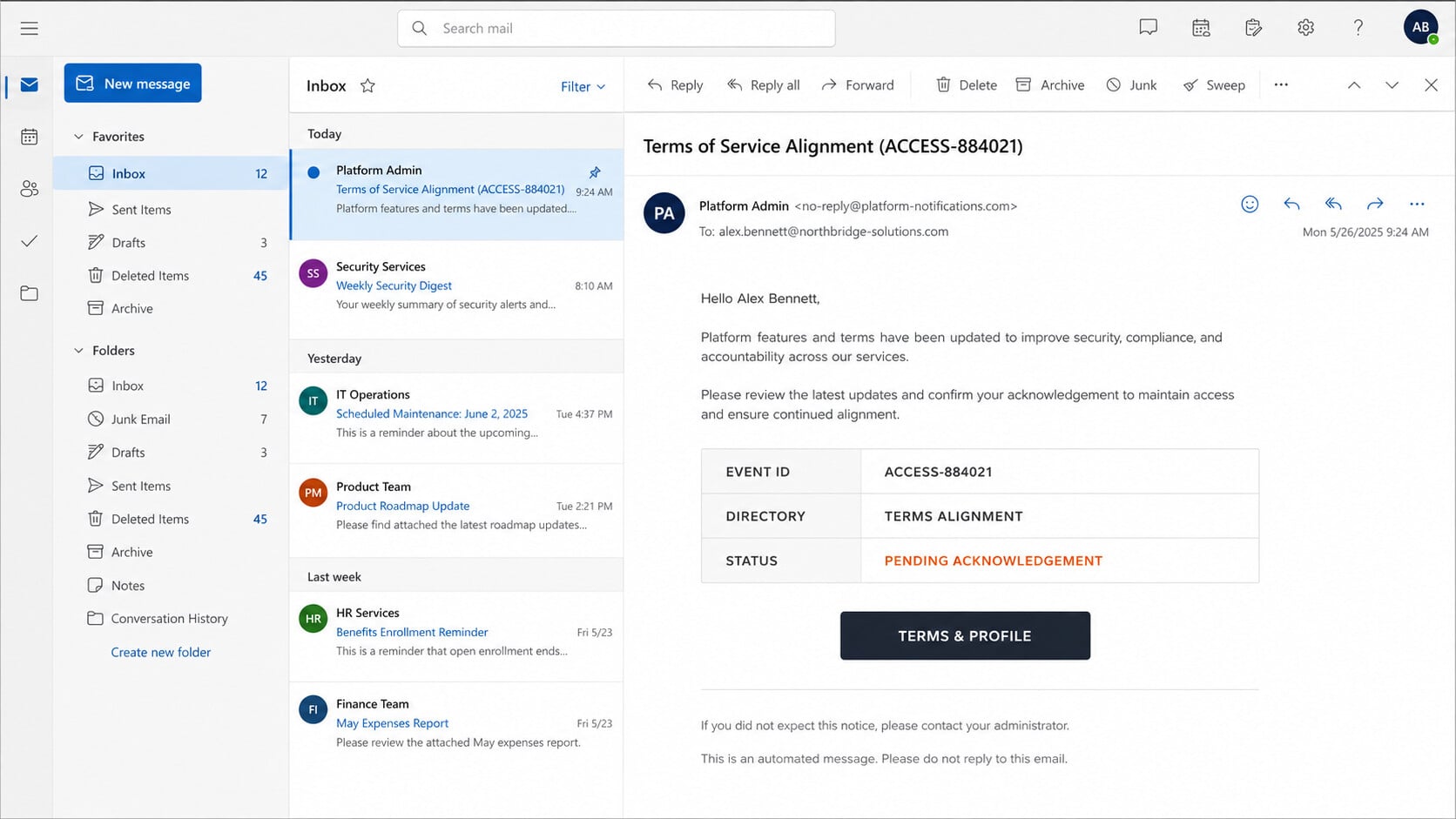Open the Notes folder
Screen dimensions: 1456x819
(x=171, y=586)
